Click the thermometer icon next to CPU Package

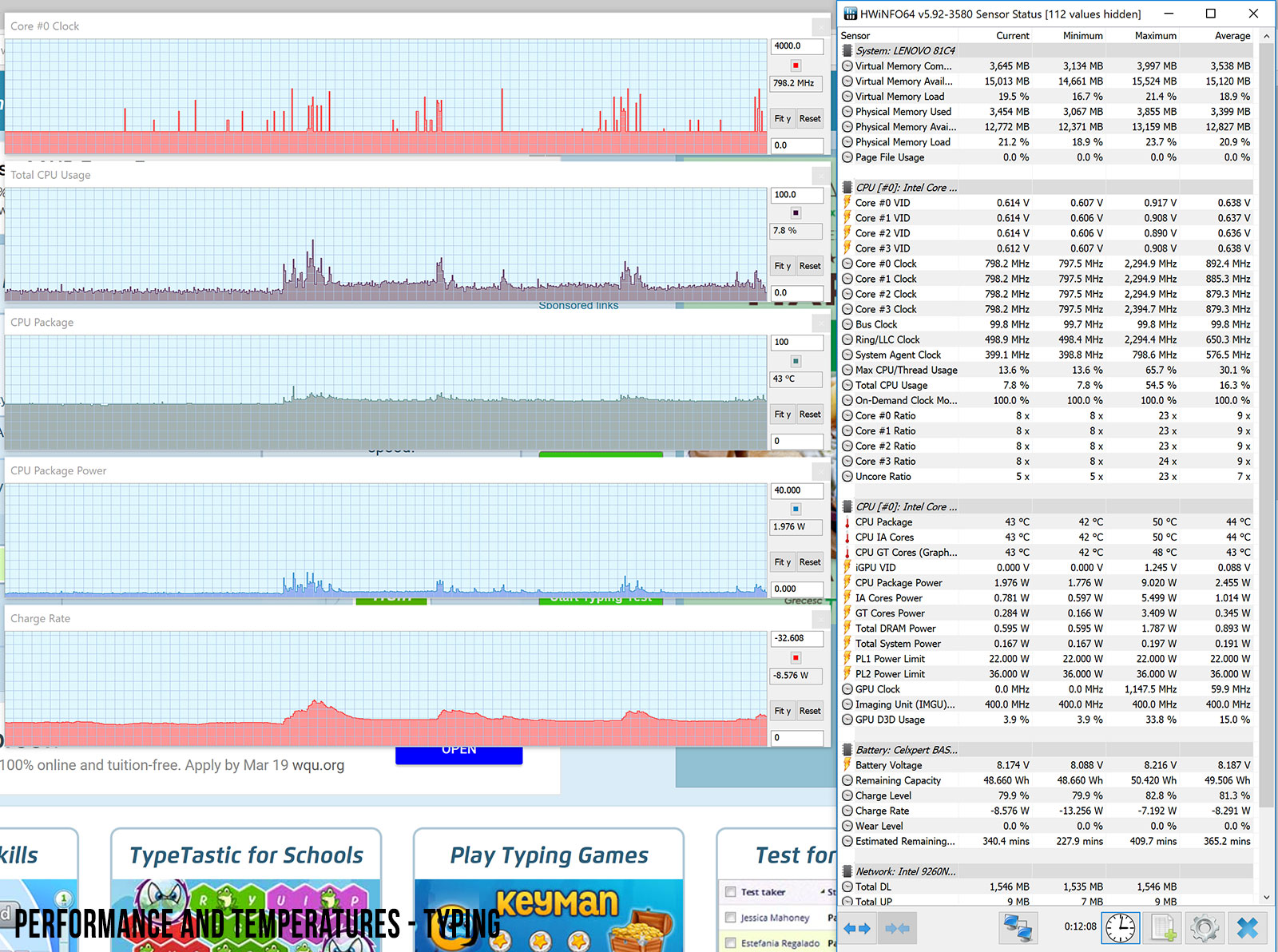coord(847,522)
